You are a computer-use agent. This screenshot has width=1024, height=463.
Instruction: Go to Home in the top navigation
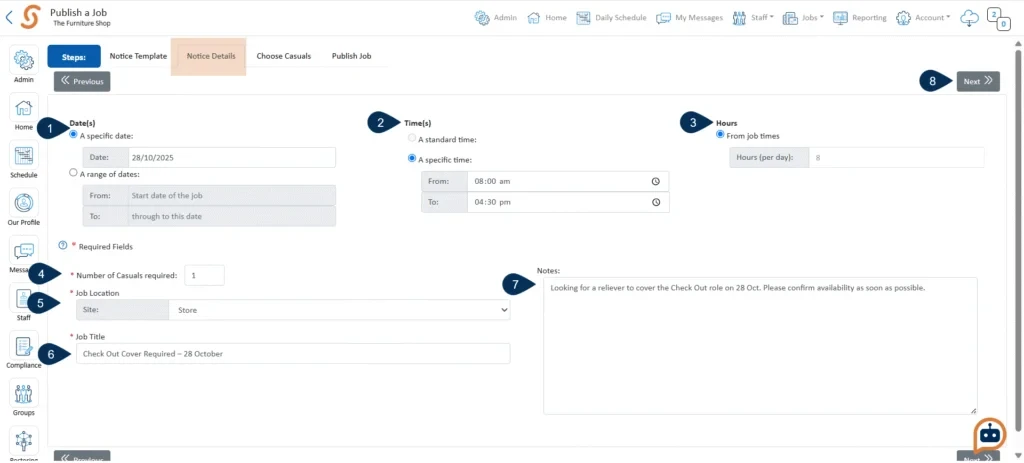tap(547, 18)
